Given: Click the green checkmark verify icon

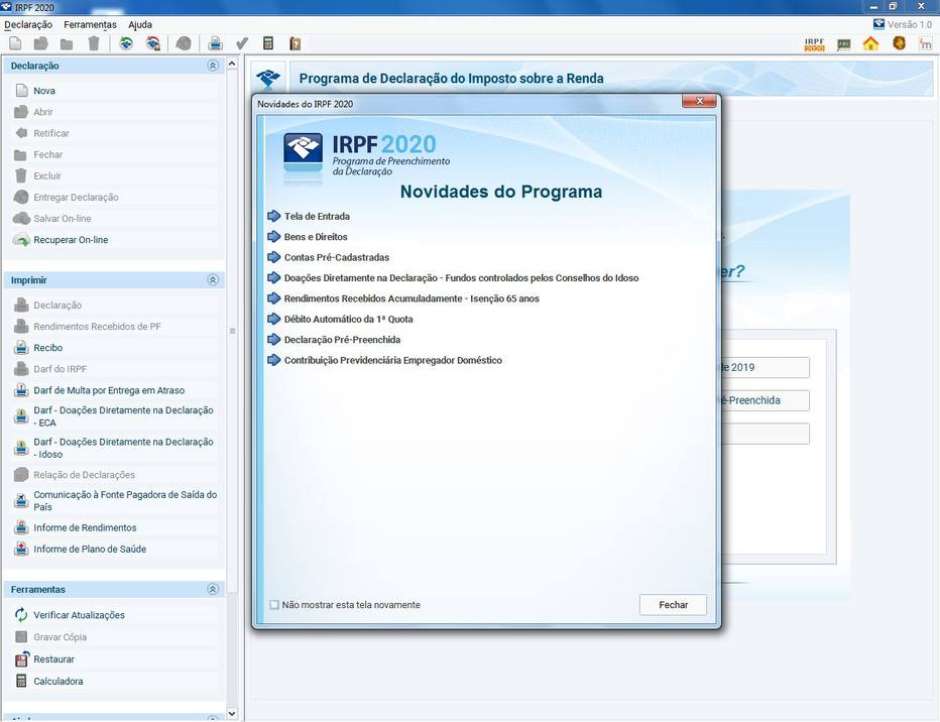Looking at the screenshot, I should [x=242, y=44].
